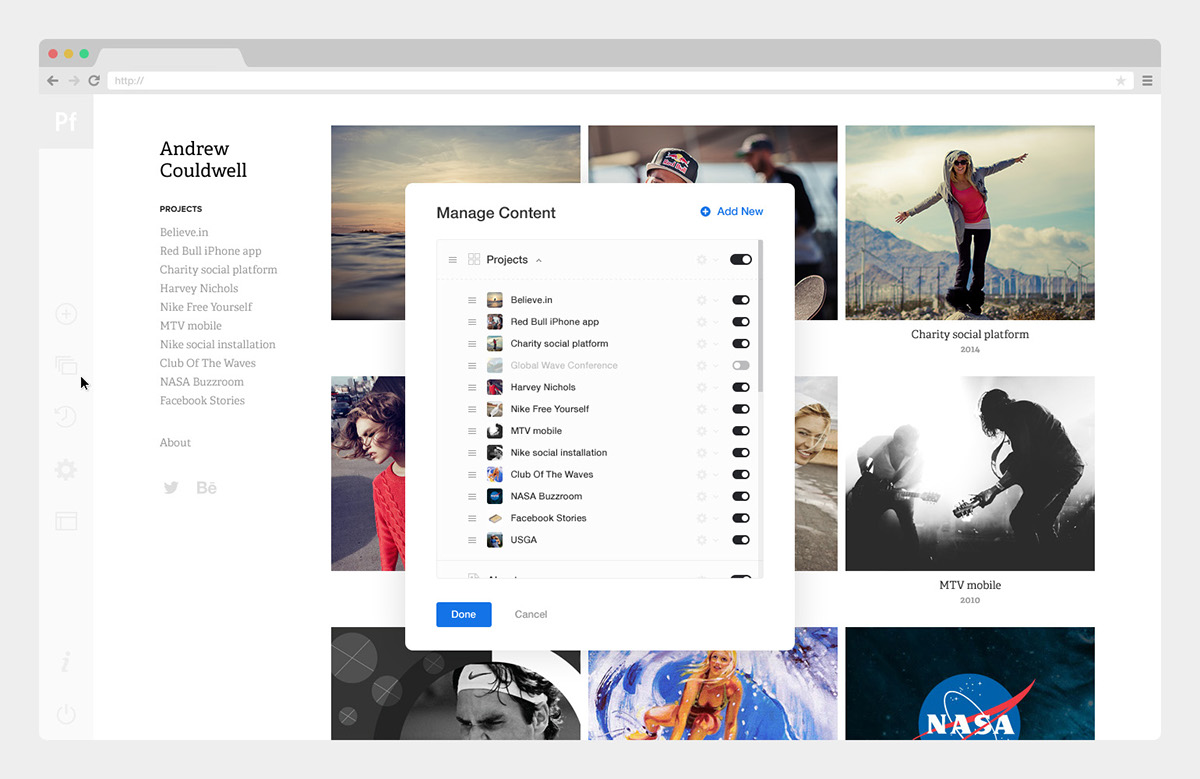Screen dimensions: 1200x779
Task: Disable the Nike Free Yourself toggle
Action: coord(741,409)
